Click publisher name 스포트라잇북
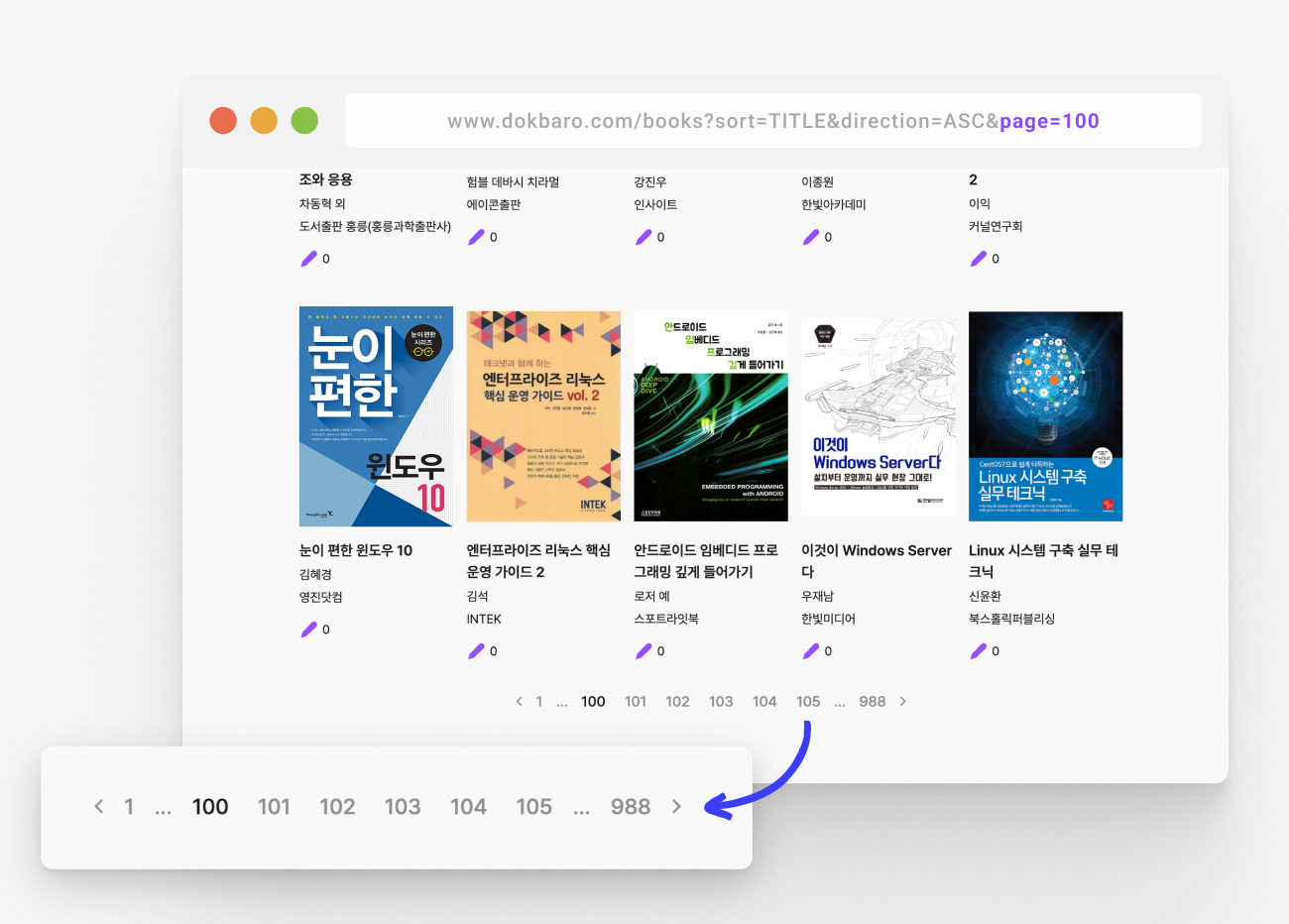 (x=667, y=619)
